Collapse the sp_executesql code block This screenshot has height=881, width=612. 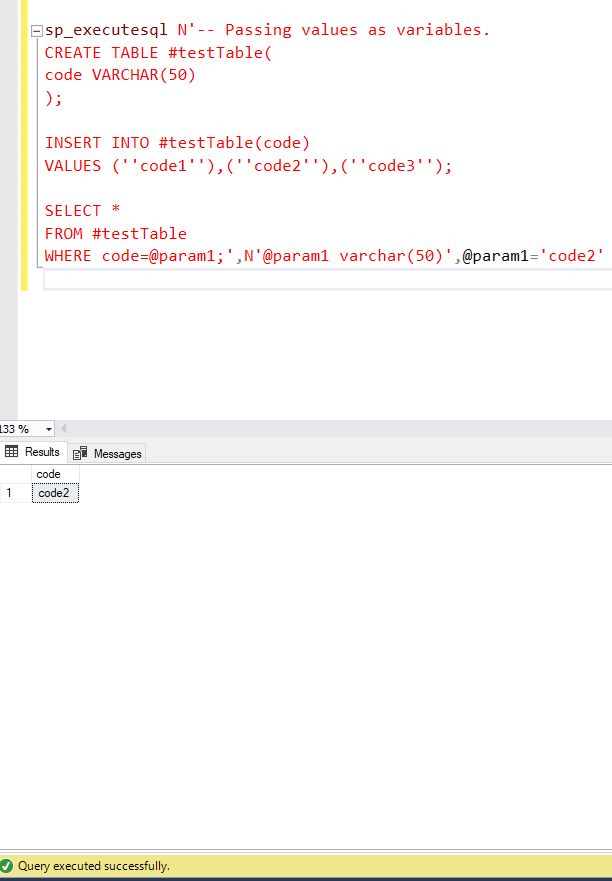point(37,31)
